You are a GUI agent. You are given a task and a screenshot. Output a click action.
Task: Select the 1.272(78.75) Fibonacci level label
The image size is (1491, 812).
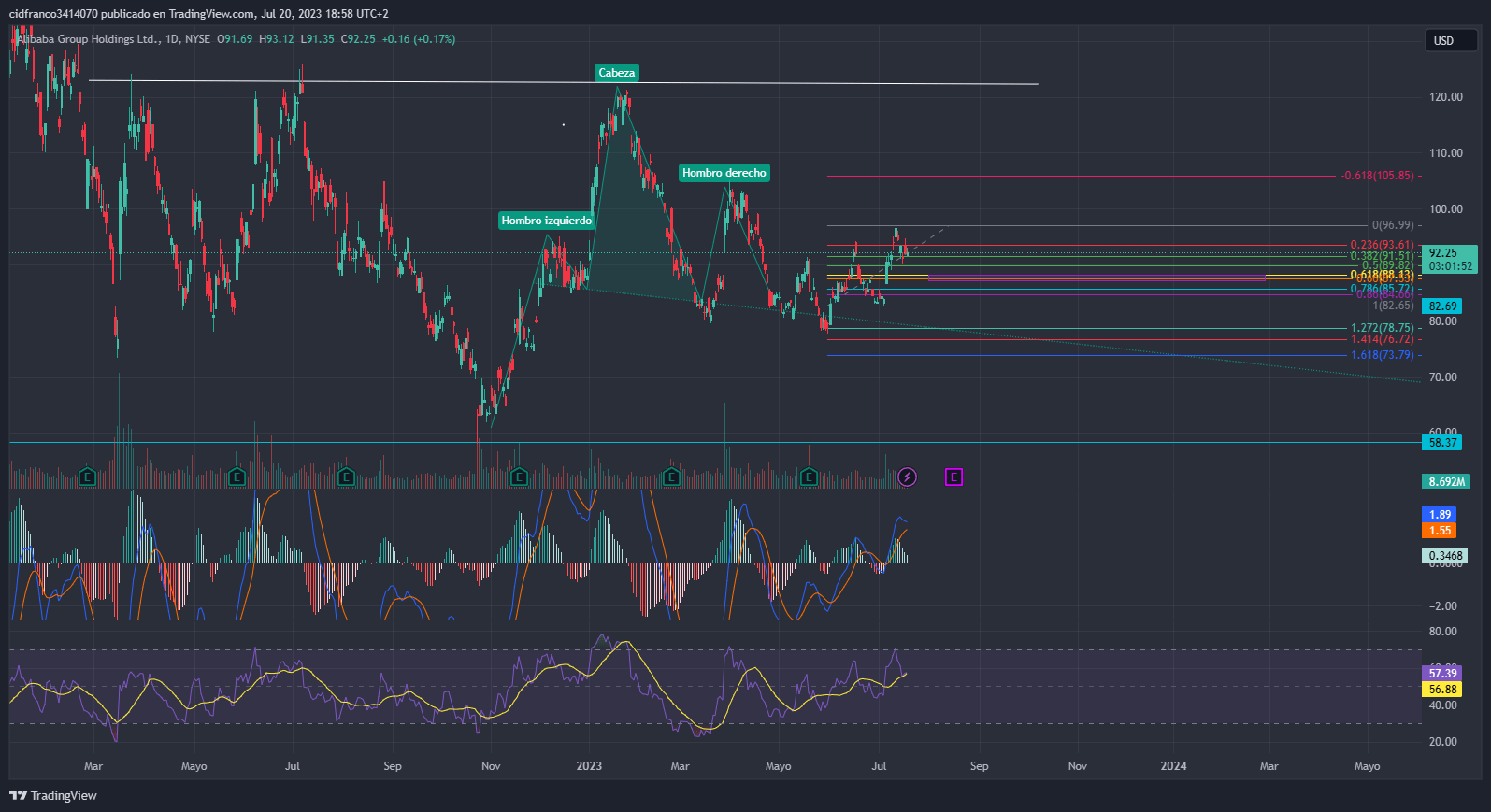(x=1382, y=328)
